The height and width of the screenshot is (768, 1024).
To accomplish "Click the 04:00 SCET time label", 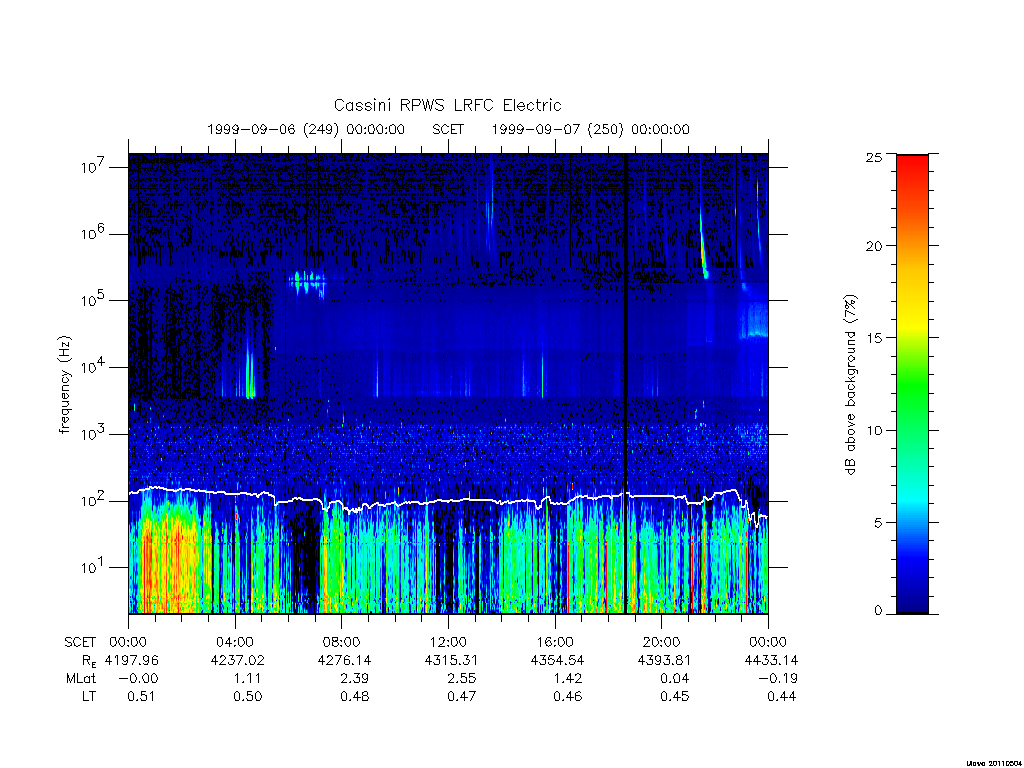I will coord(235,642).
